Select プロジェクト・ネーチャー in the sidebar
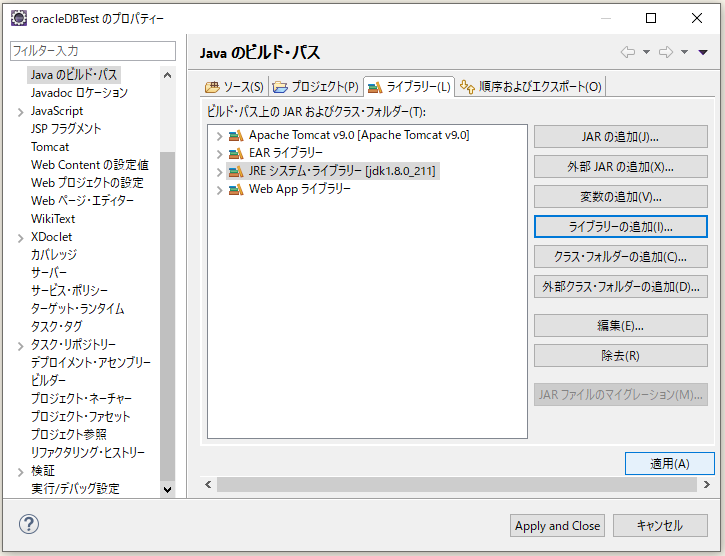 (81, 399)
